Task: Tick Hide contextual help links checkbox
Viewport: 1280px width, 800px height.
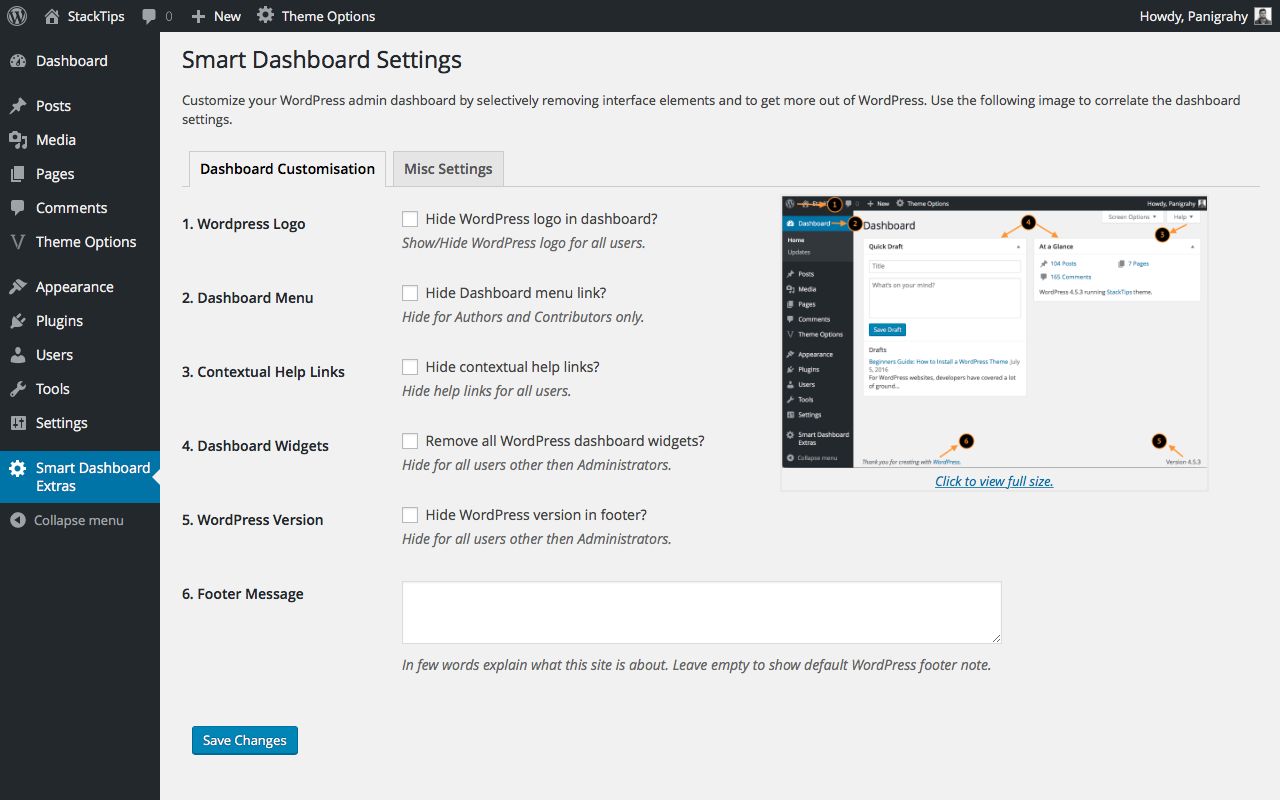Action: point(410,367)
